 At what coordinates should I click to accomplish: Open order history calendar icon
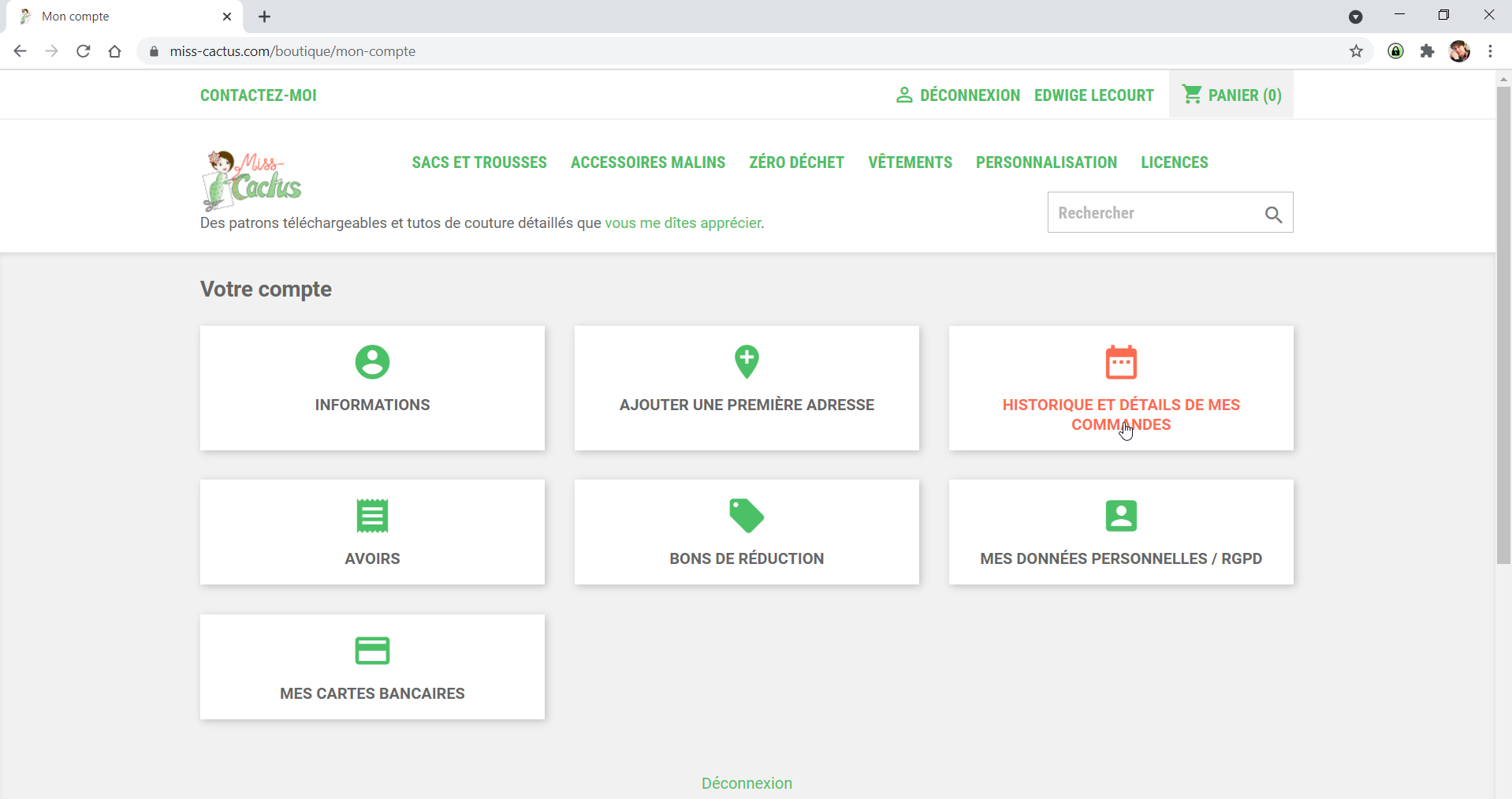1120,362
